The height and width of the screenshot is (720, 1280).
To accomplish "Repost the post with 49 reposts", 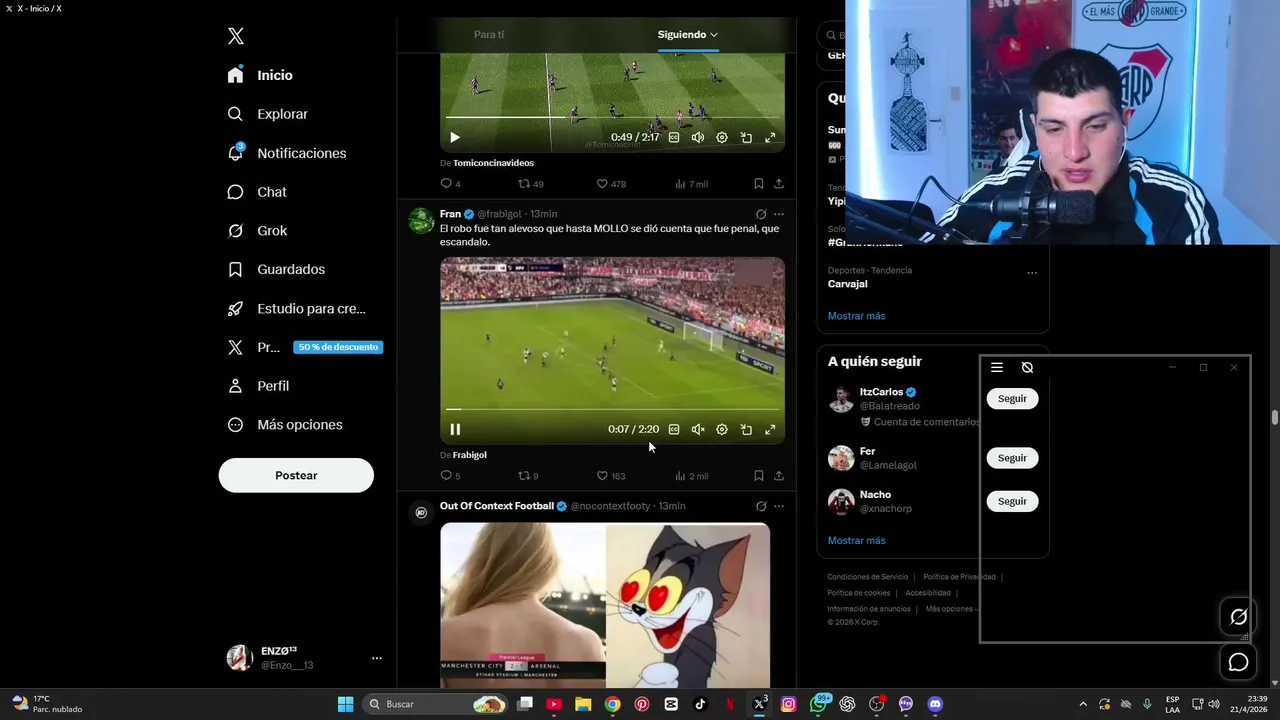I will tap(530, 184).
